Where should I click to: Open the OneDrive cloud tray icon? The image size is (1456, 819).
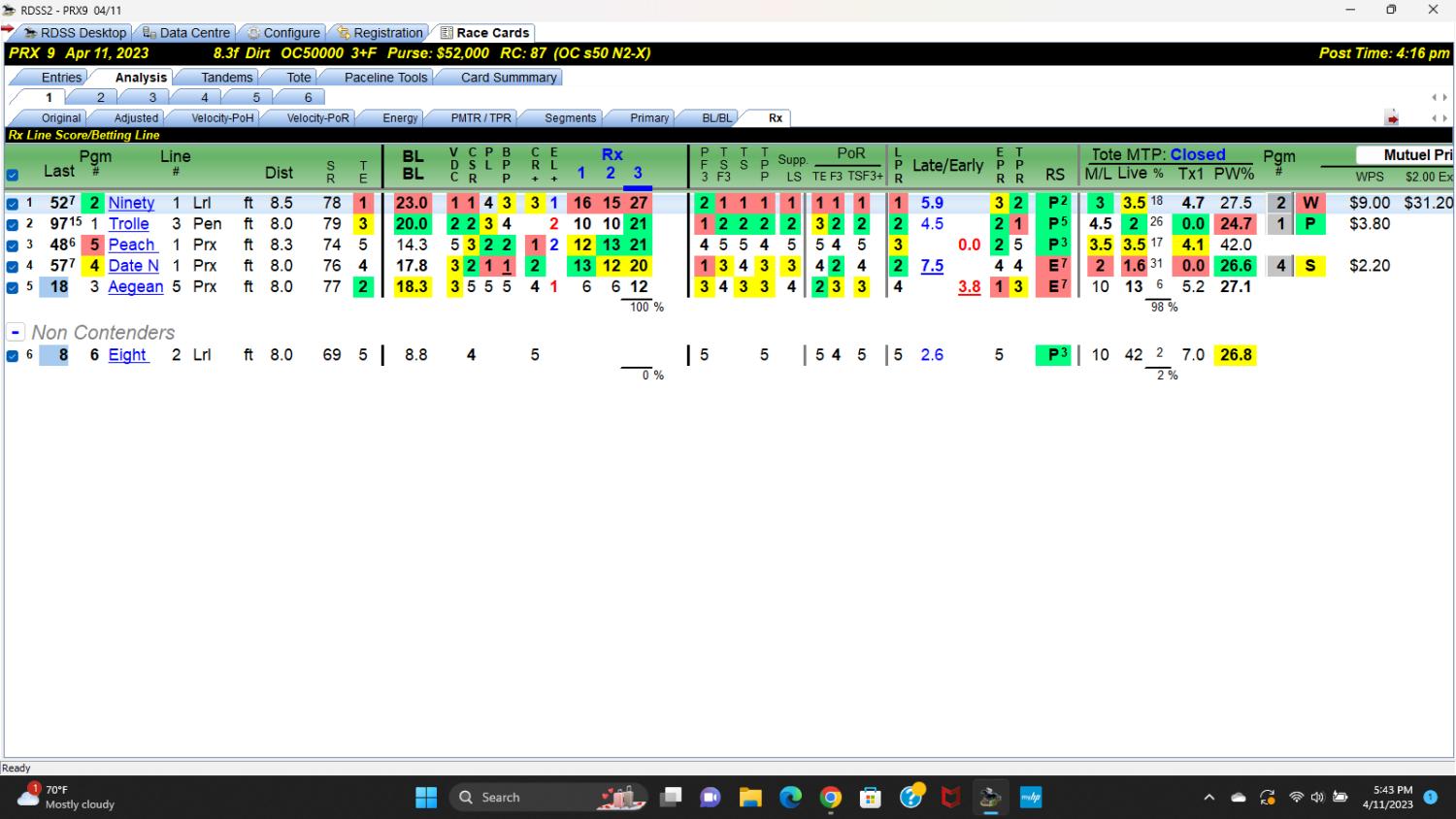pyautogui.click(x=1239, y=798)
